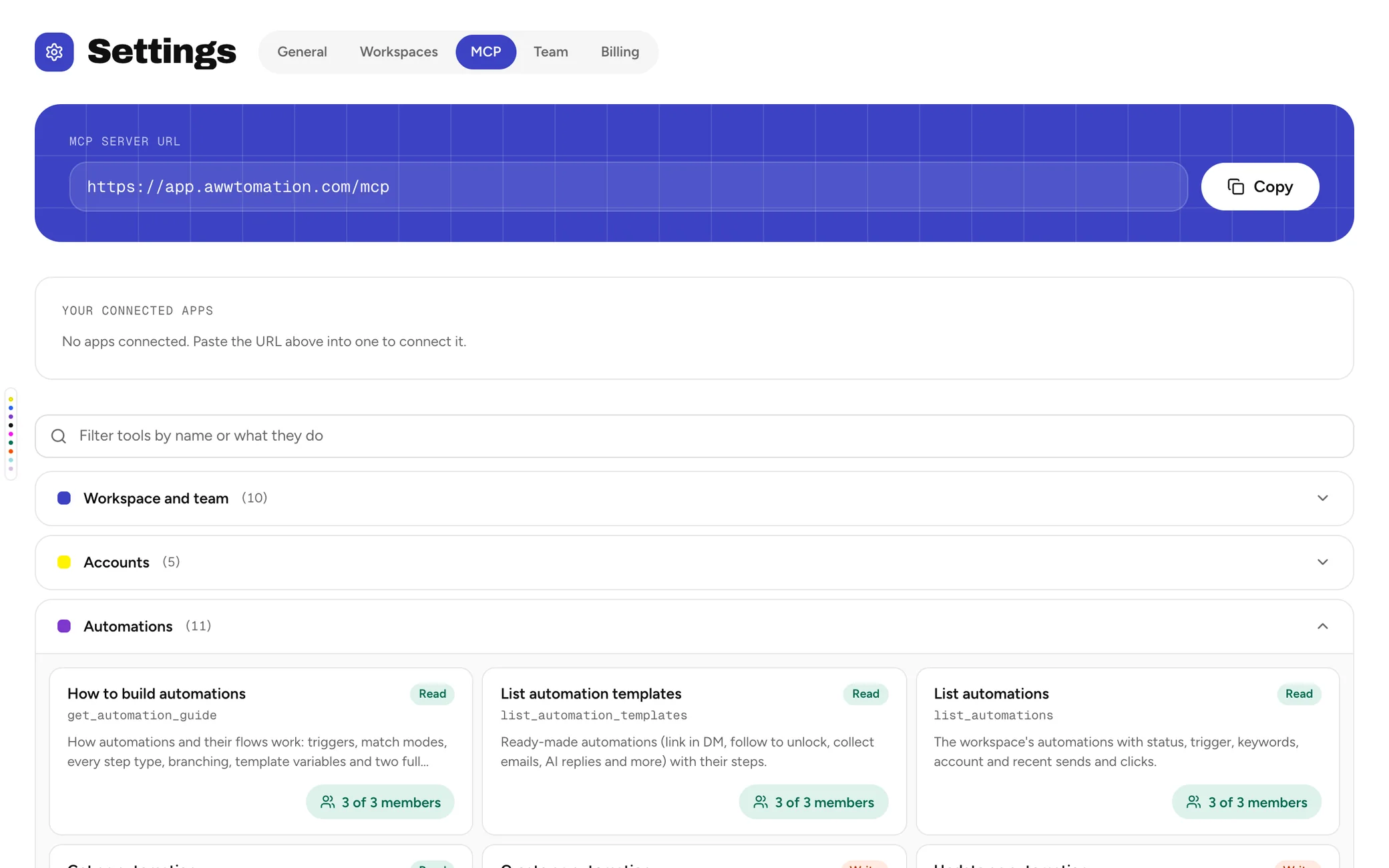Open the Workspaces tab
The height and width of the screenshot is (868, 1389).
click(x=399, y=52)
